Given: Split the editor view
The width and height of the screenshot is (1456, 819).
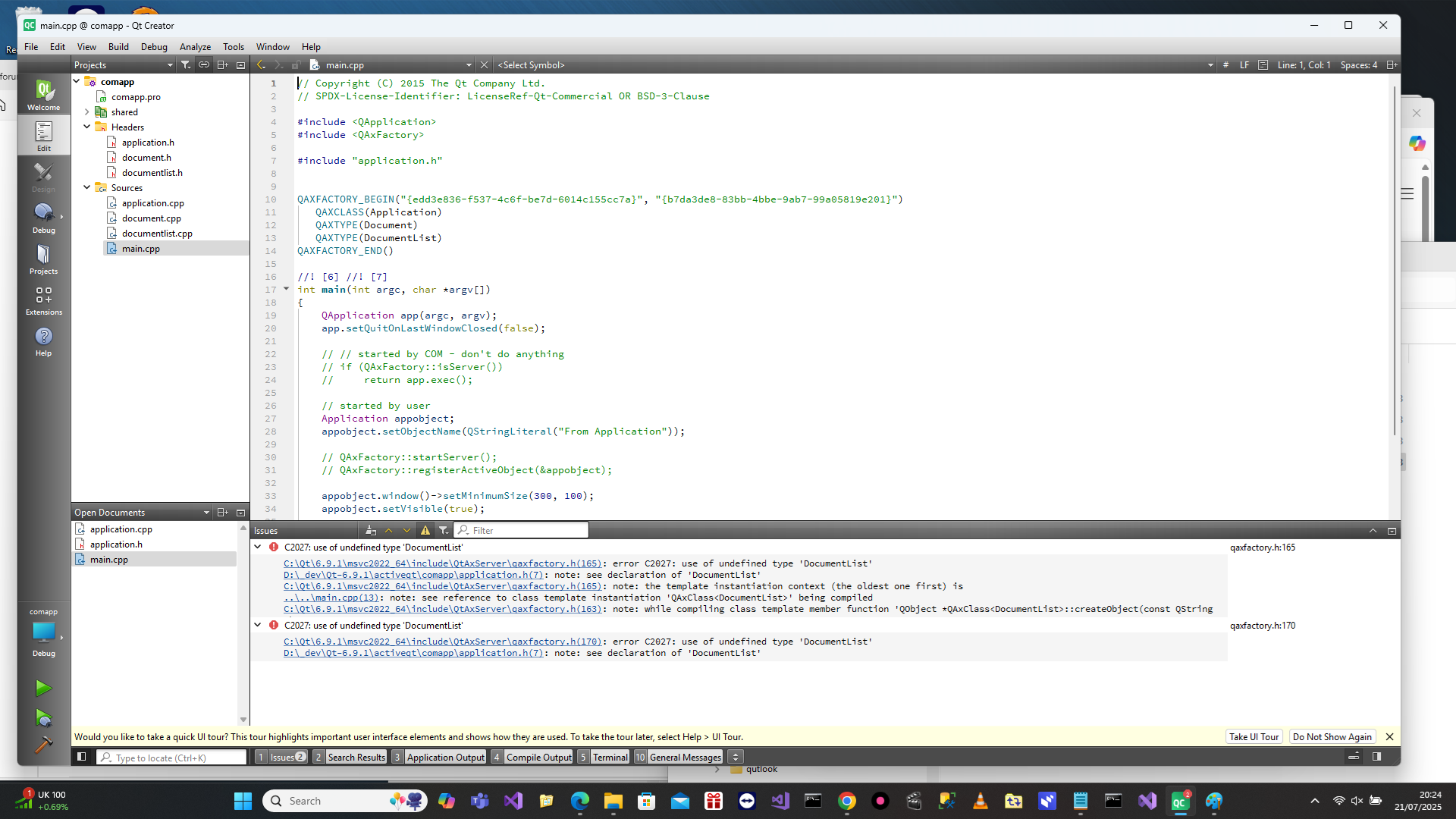Looking at the screenshot, I should (1392, 65).
